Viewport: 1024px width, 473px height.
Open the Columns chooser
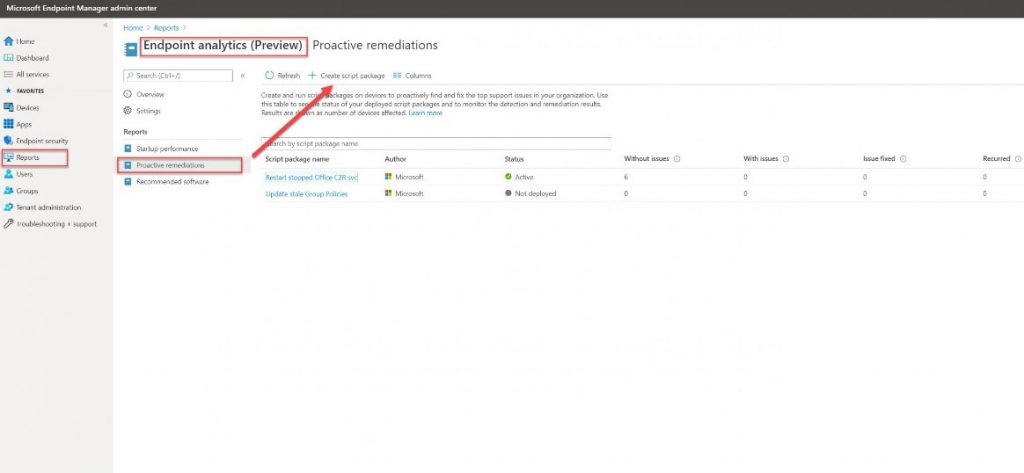412,76
